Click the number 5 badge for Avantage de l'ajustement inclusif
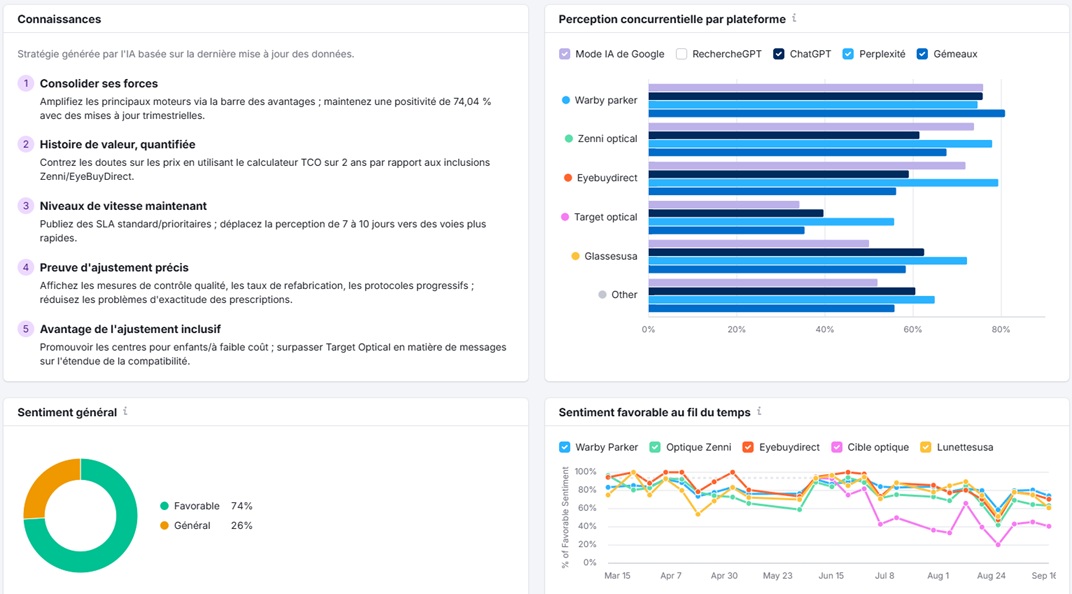Image resolution: width=1072 pixels, height=594 pixels. 26,329
